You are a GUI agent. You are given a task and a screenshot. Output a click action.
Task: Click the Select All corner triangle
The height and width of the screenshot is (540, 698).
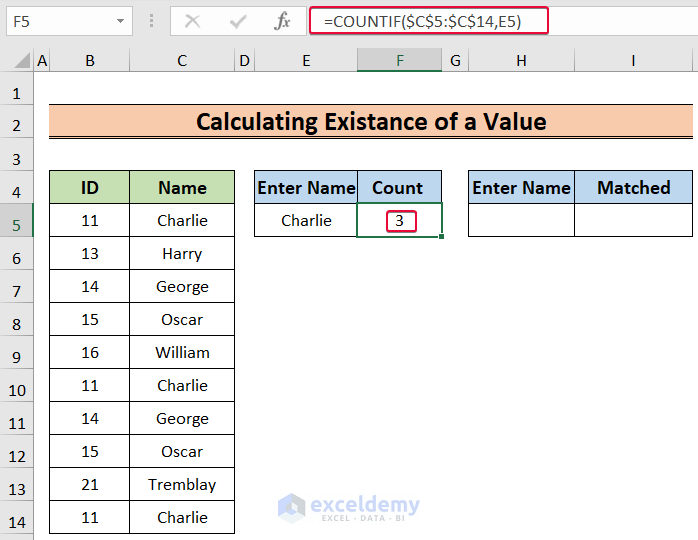click(22, 61)
